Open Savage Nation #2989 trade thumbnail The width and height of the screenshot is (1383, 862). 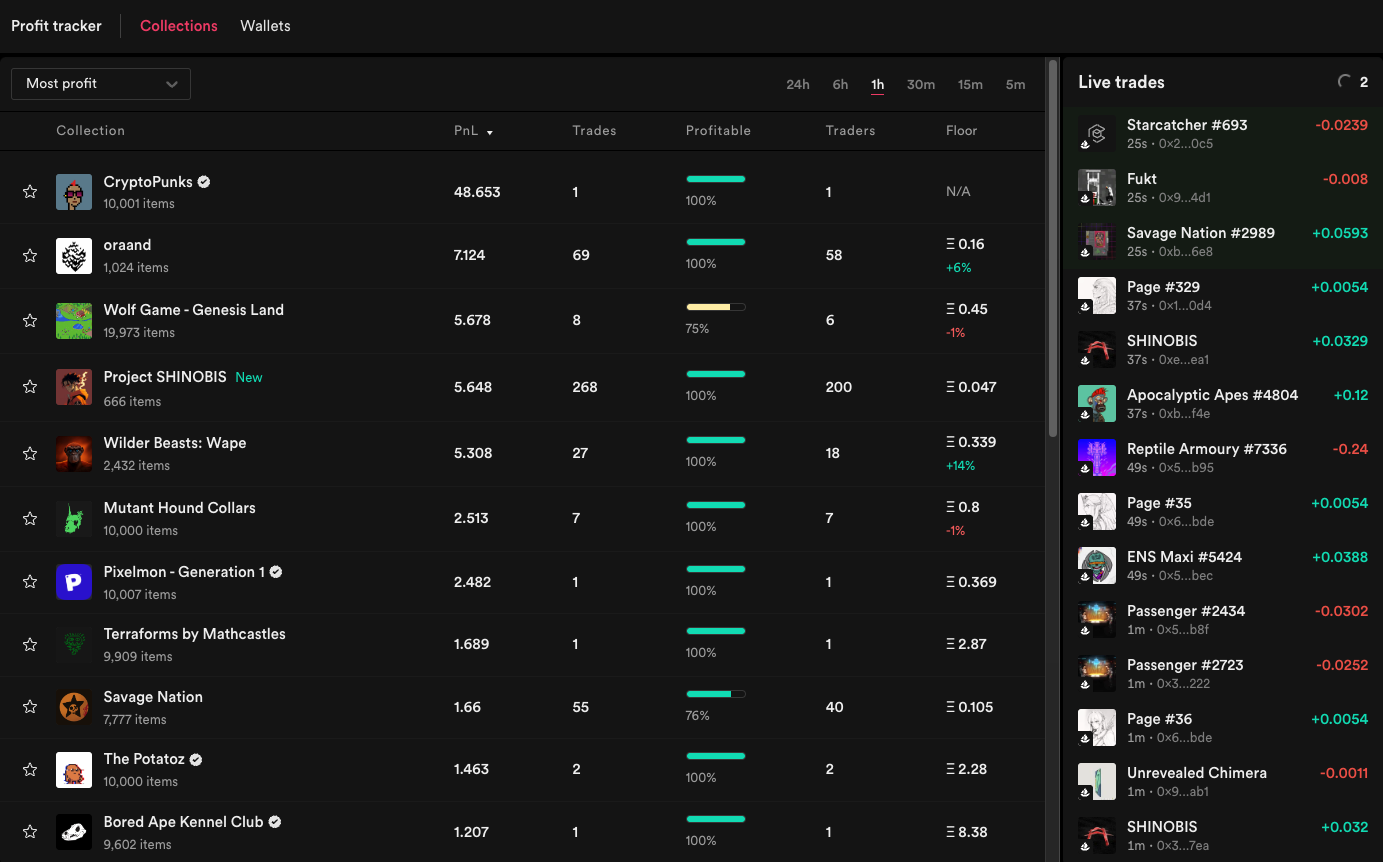pos(1097,241)
